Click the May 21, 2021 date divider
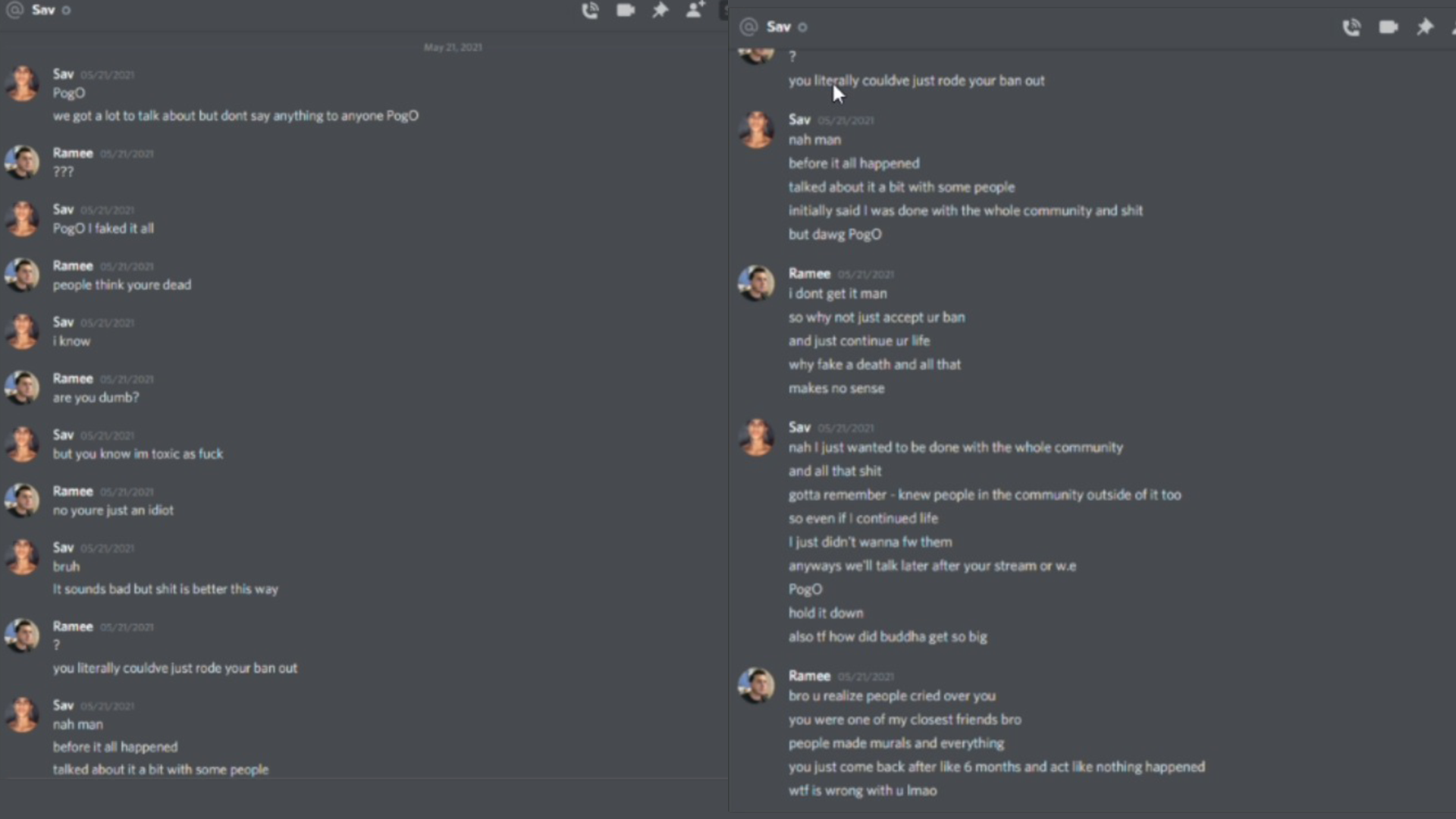Screen dimensions: 1456x819 pos(453,47)
